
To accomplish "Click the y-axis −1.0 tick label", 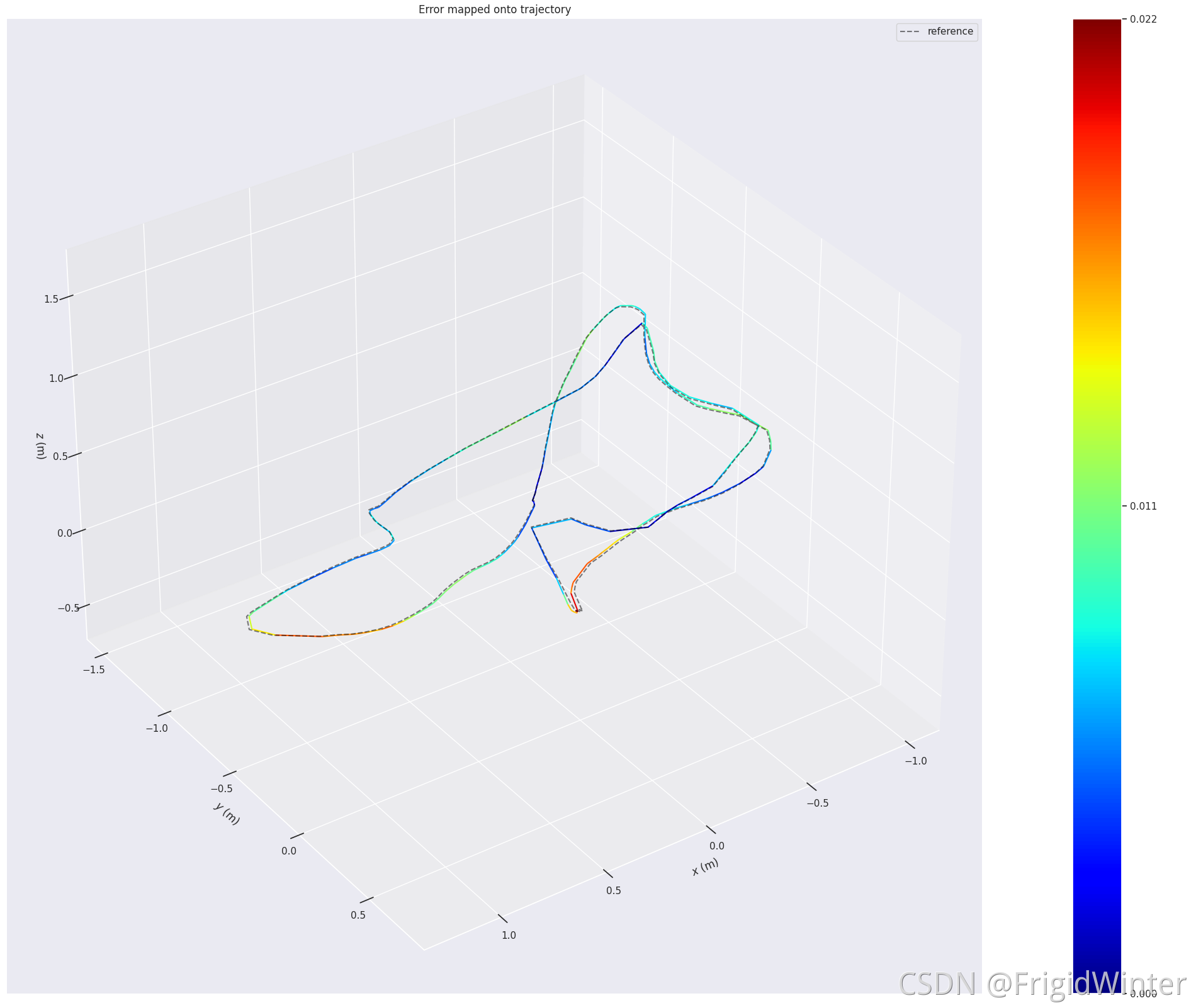I will pyautogui.click(x=157, y=728).
